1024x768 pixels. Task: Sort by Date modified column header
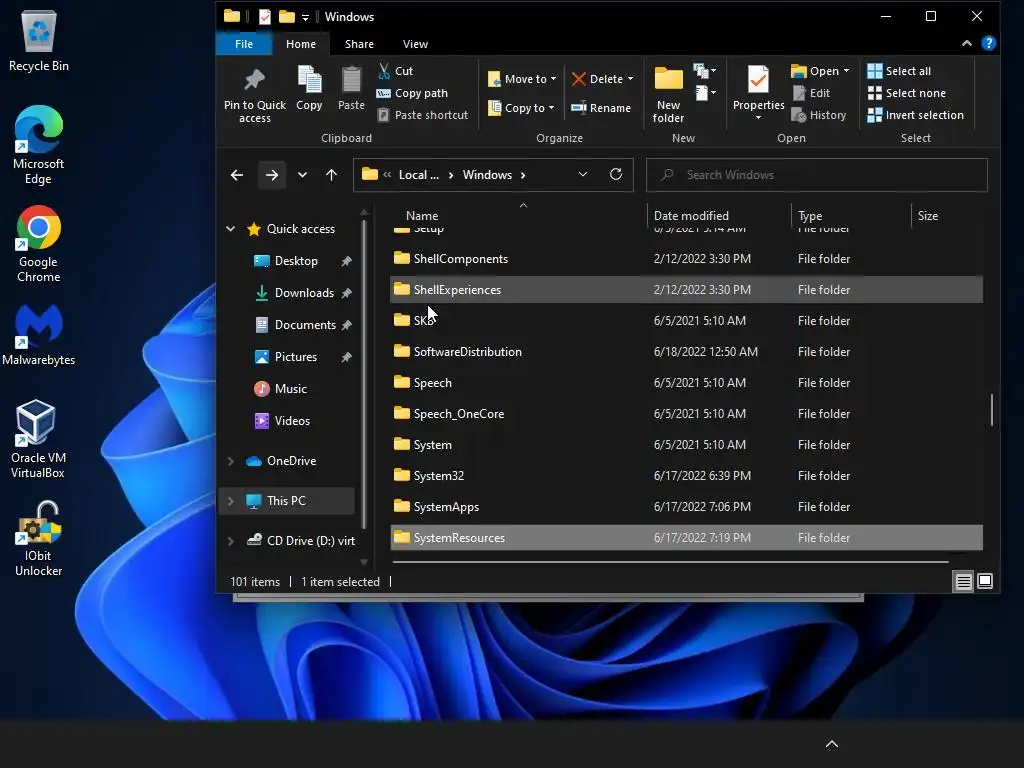click(x=691, y=216)
